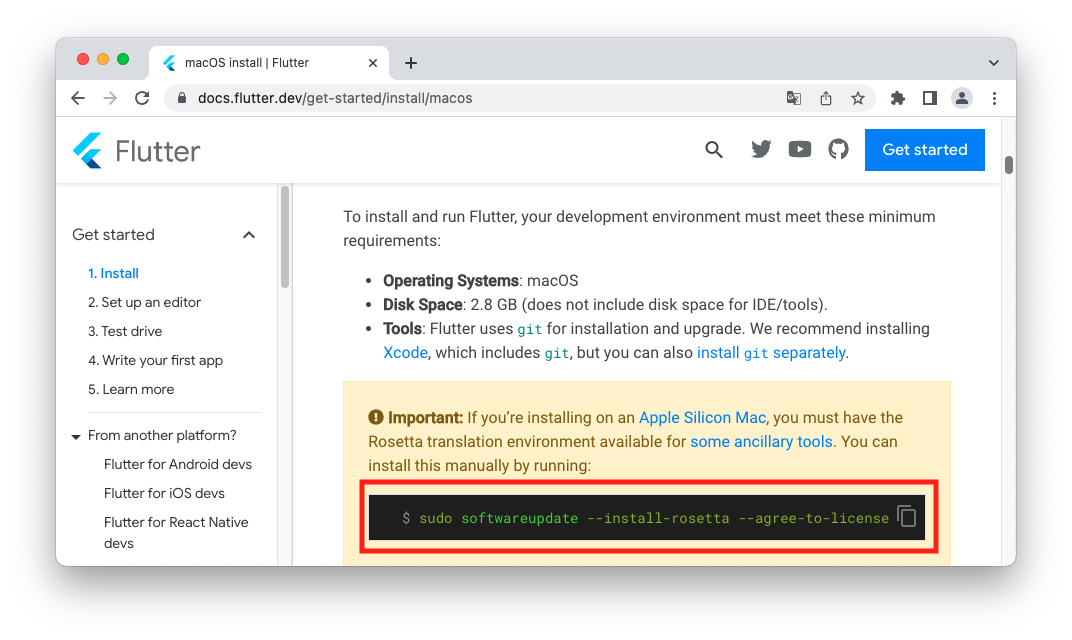
Task: Click the browser forward arrow
Action: click(x=110, y=98)
